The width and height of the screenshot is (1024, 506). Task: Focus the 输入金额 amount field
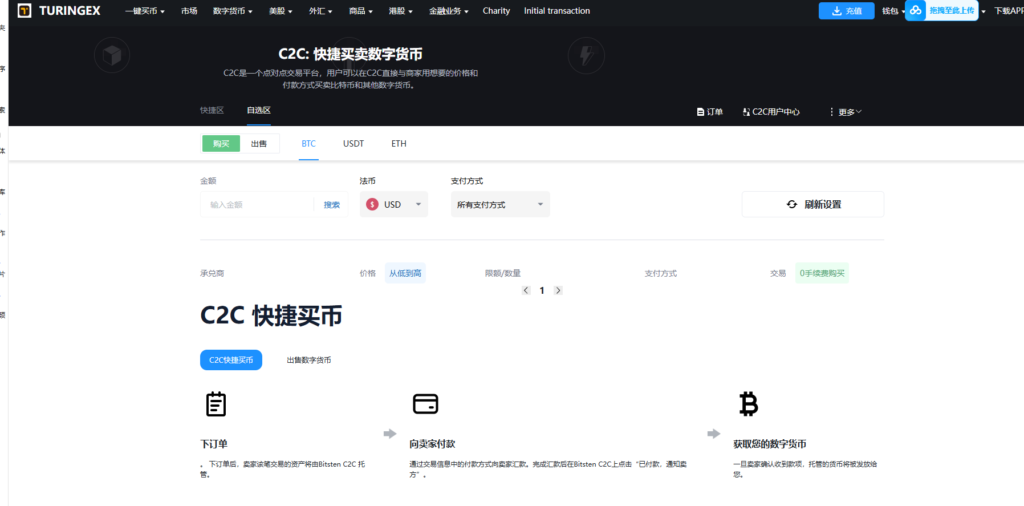[258, 204]
